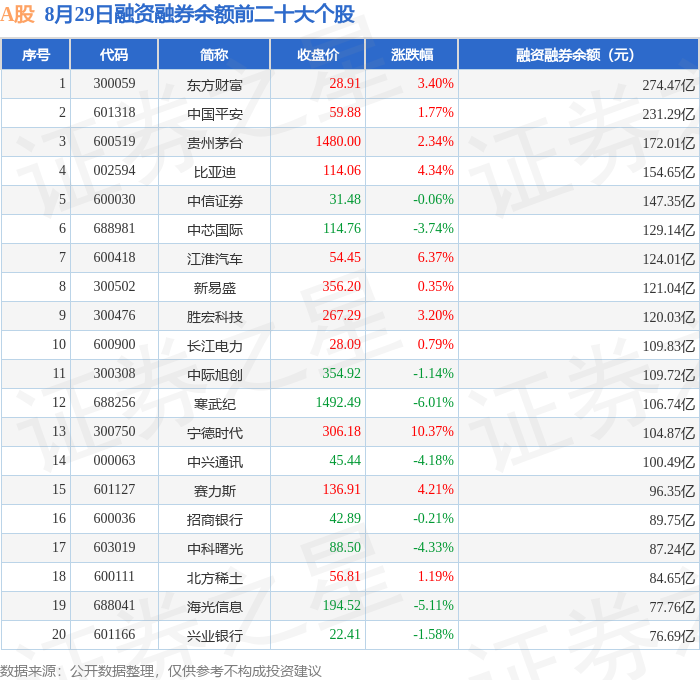700x680 pixels.
Task: Click balance value 76.69亿
Action: click(672, 636)
